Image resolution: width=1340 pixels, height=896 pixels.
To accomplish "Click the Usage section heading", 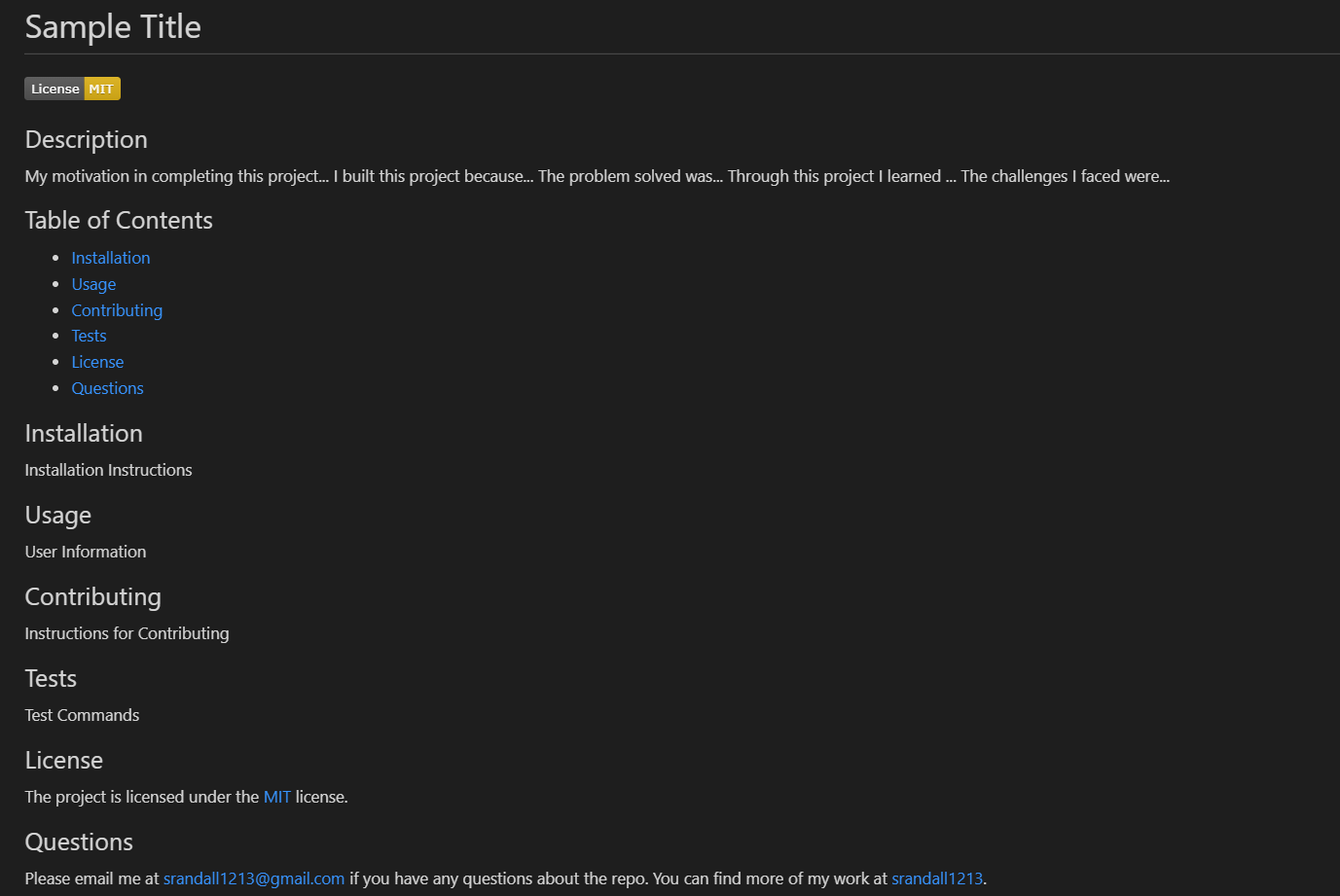I will [58, 516].
